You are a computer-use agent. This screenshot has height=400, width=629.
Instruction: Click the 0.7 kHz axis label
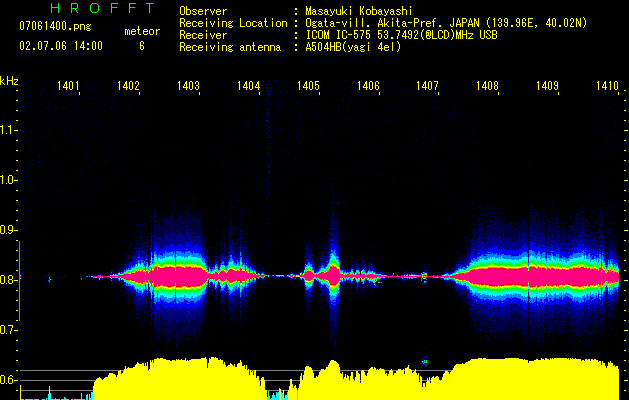[8, 330]
